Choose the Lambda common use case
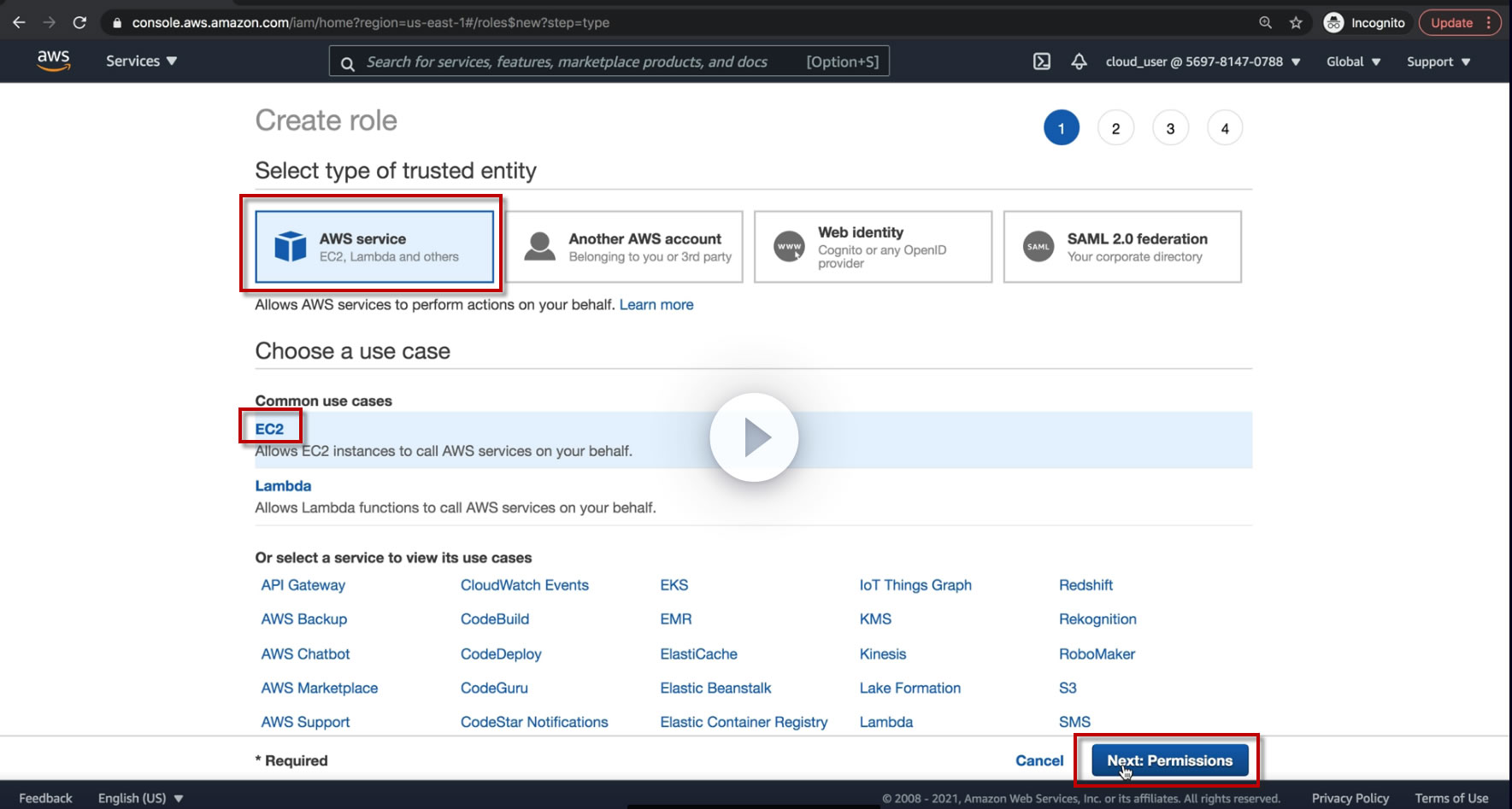The width and height of the screenshot is (1512, 809). tap(283, 486)
